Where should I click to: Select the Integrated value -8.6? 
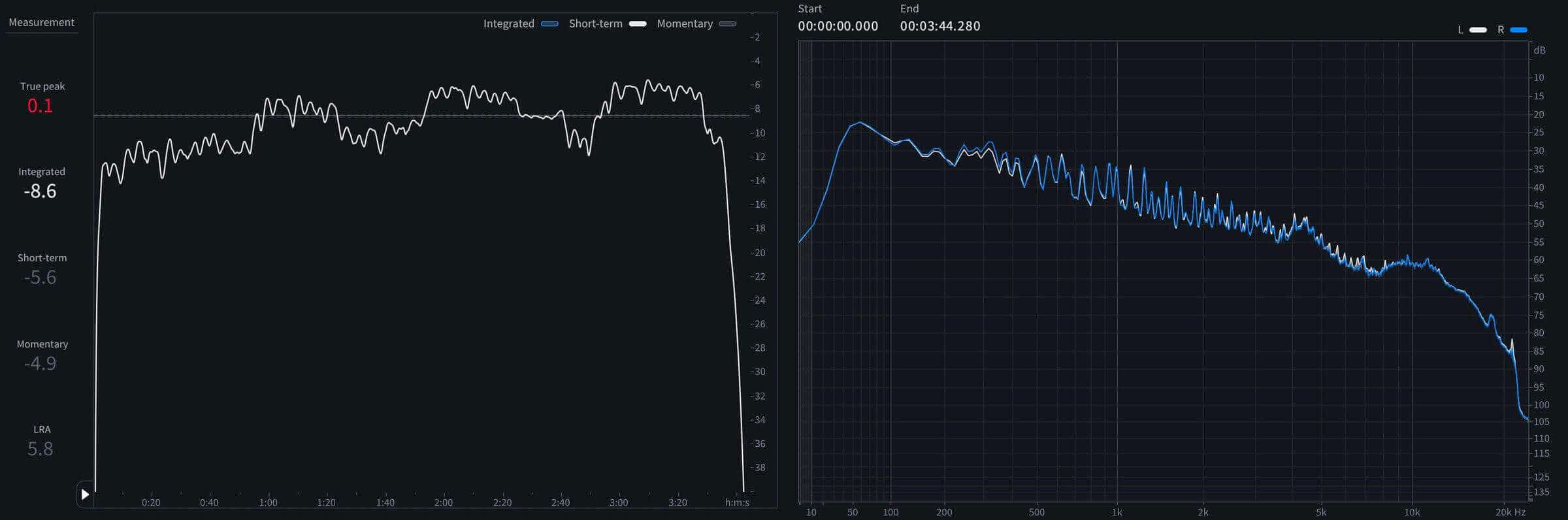pos(40,191)
